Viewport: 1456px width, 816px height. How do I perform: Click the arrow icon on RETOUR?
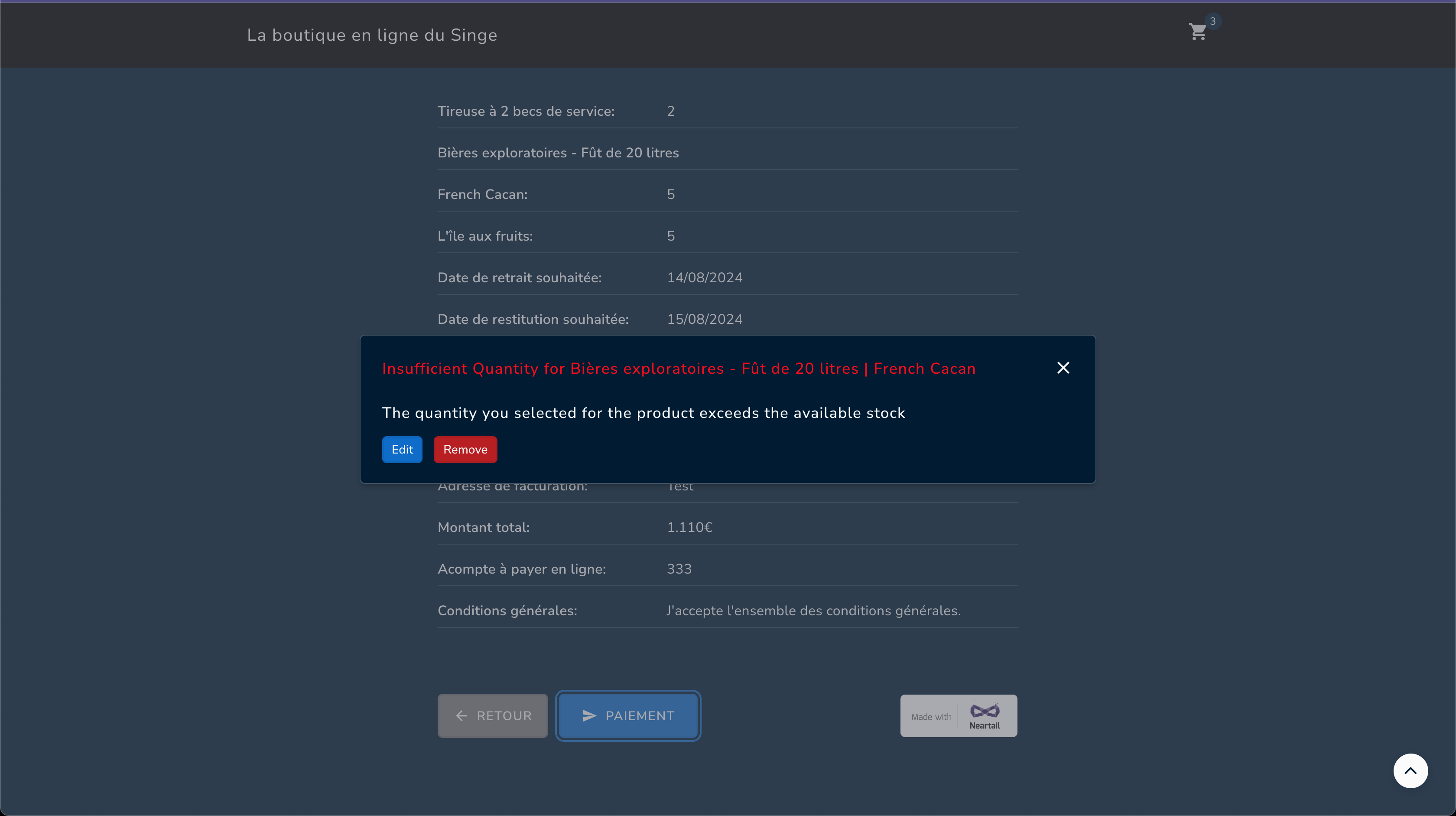click(461, 716)
